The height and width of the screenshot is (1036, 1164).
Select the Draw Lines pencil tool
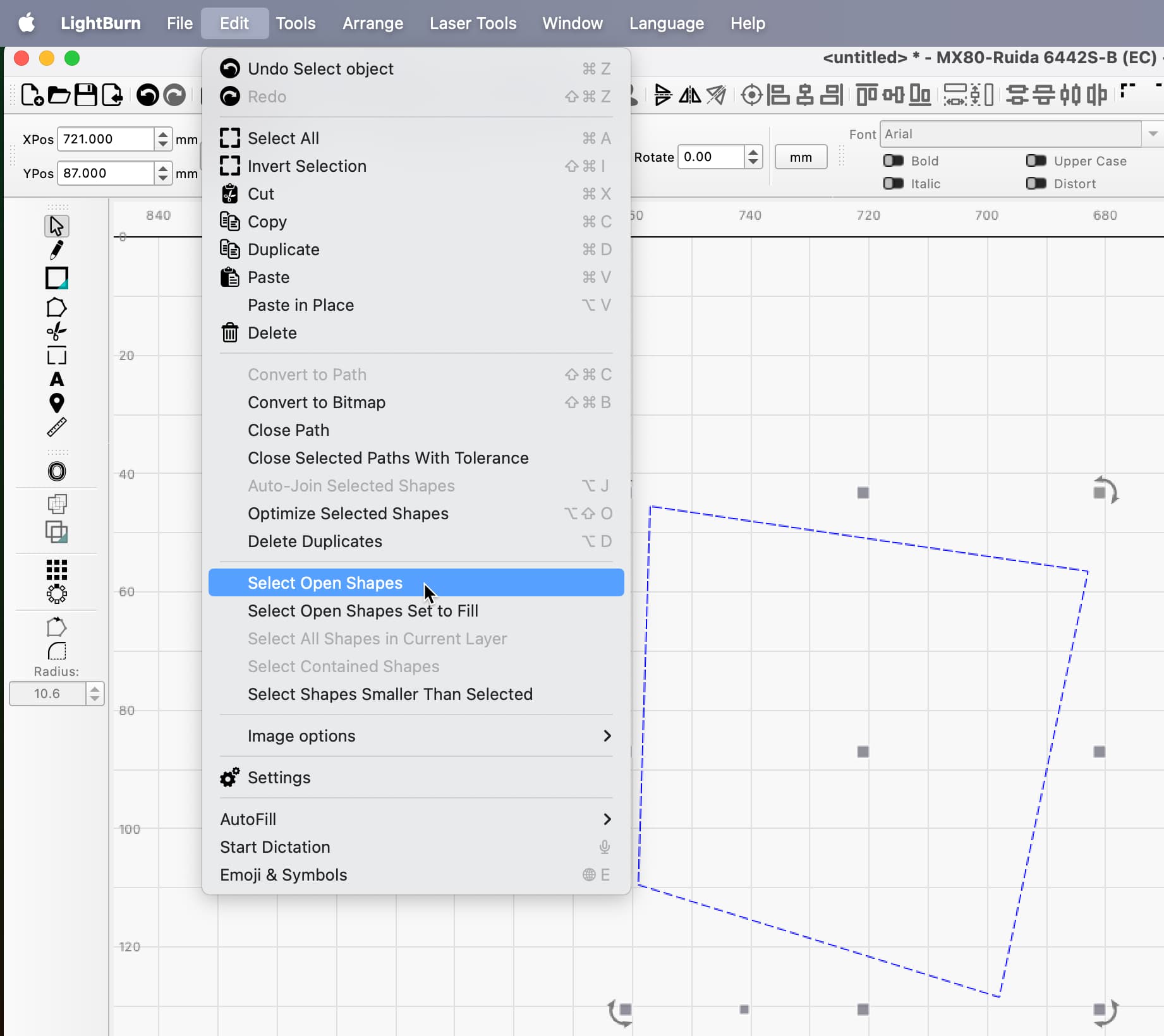[x=57, y=251]
